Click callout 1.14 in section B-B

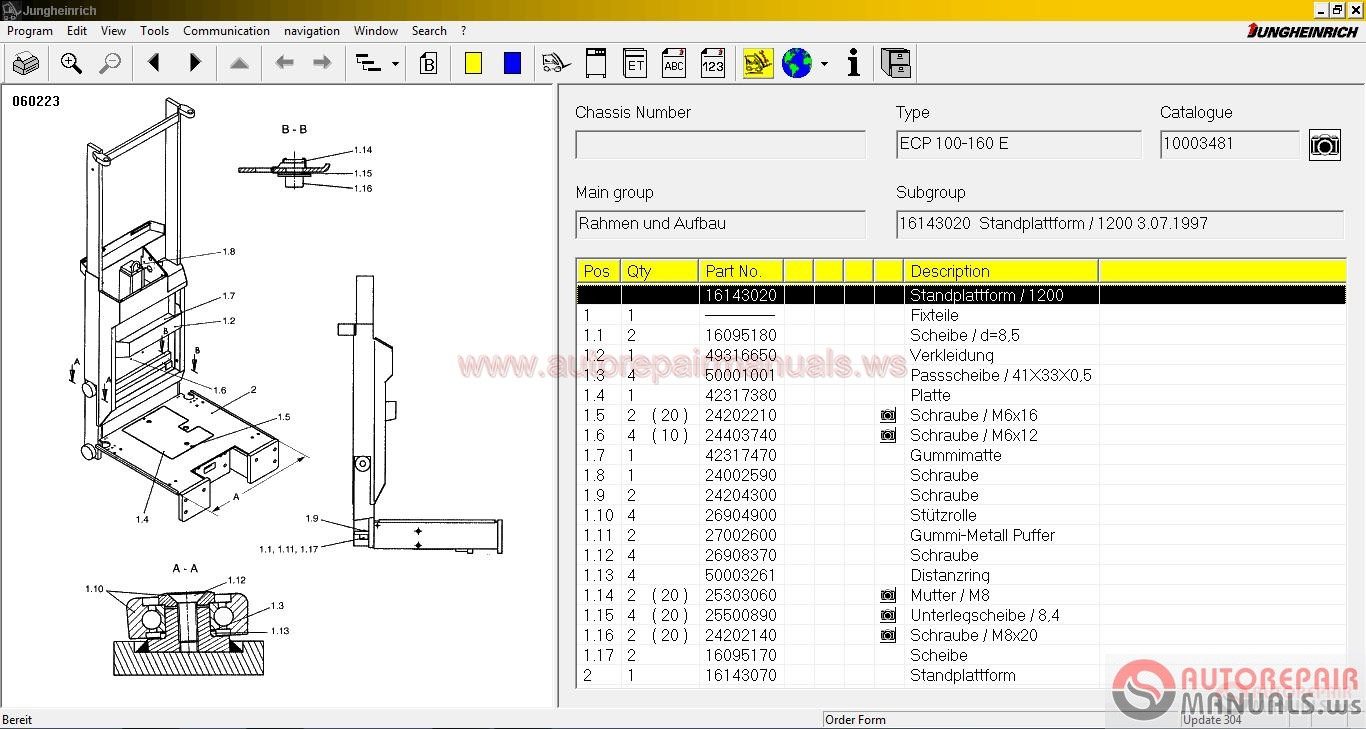click(x=362, y=150)
